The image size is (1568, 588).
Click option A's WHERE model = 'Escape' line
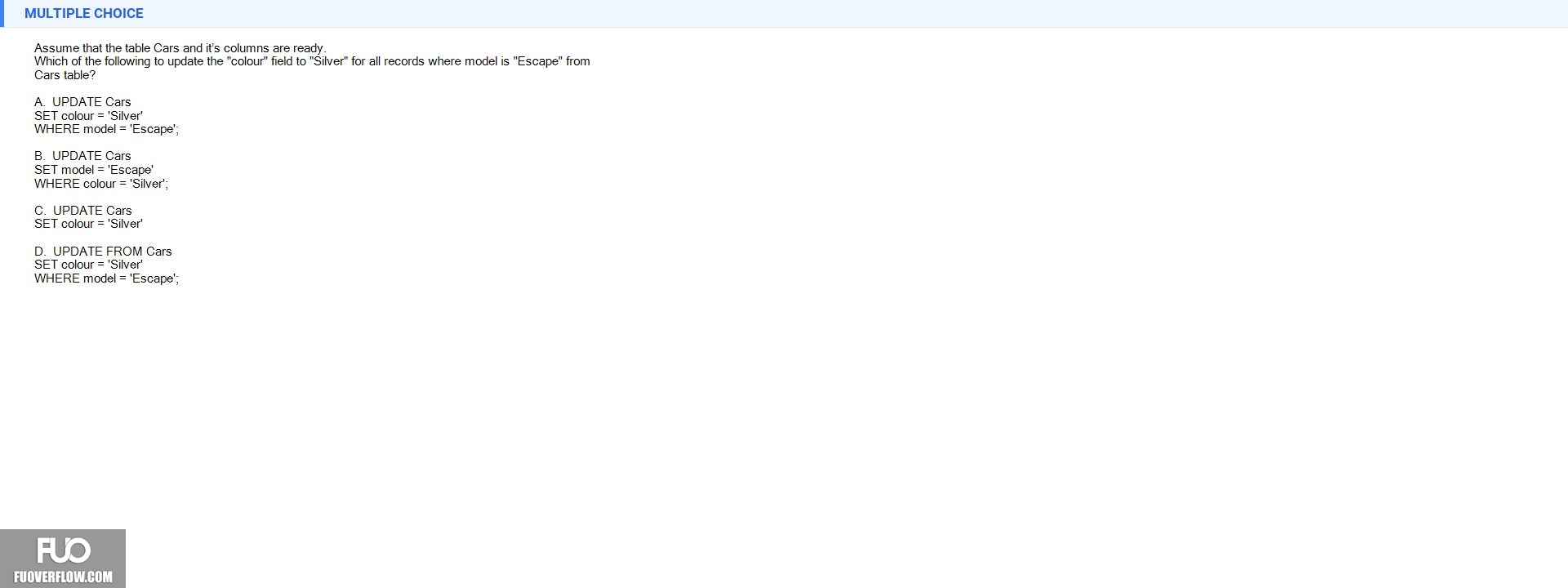tap(106, 129)
